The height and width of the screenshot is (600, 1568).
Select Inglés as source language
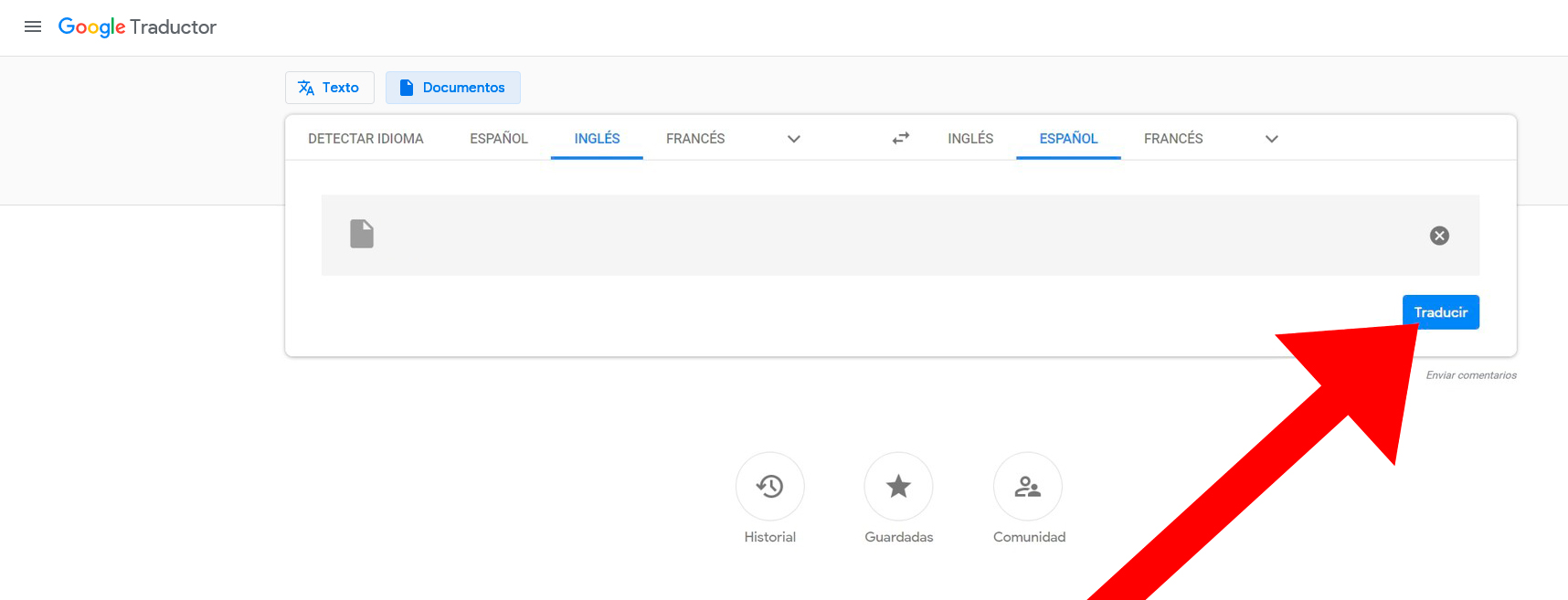click(597, 139)
